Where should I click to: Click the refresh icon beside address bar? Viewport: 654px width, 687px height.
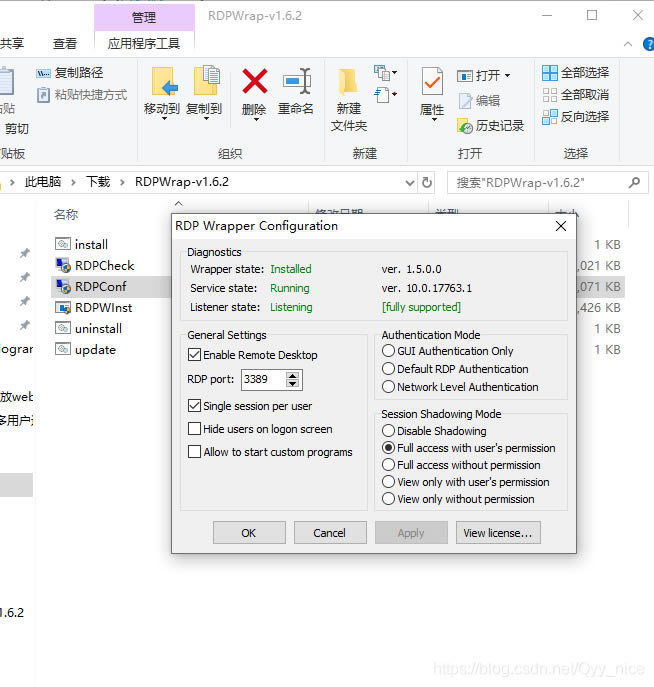tap(427, 182)
